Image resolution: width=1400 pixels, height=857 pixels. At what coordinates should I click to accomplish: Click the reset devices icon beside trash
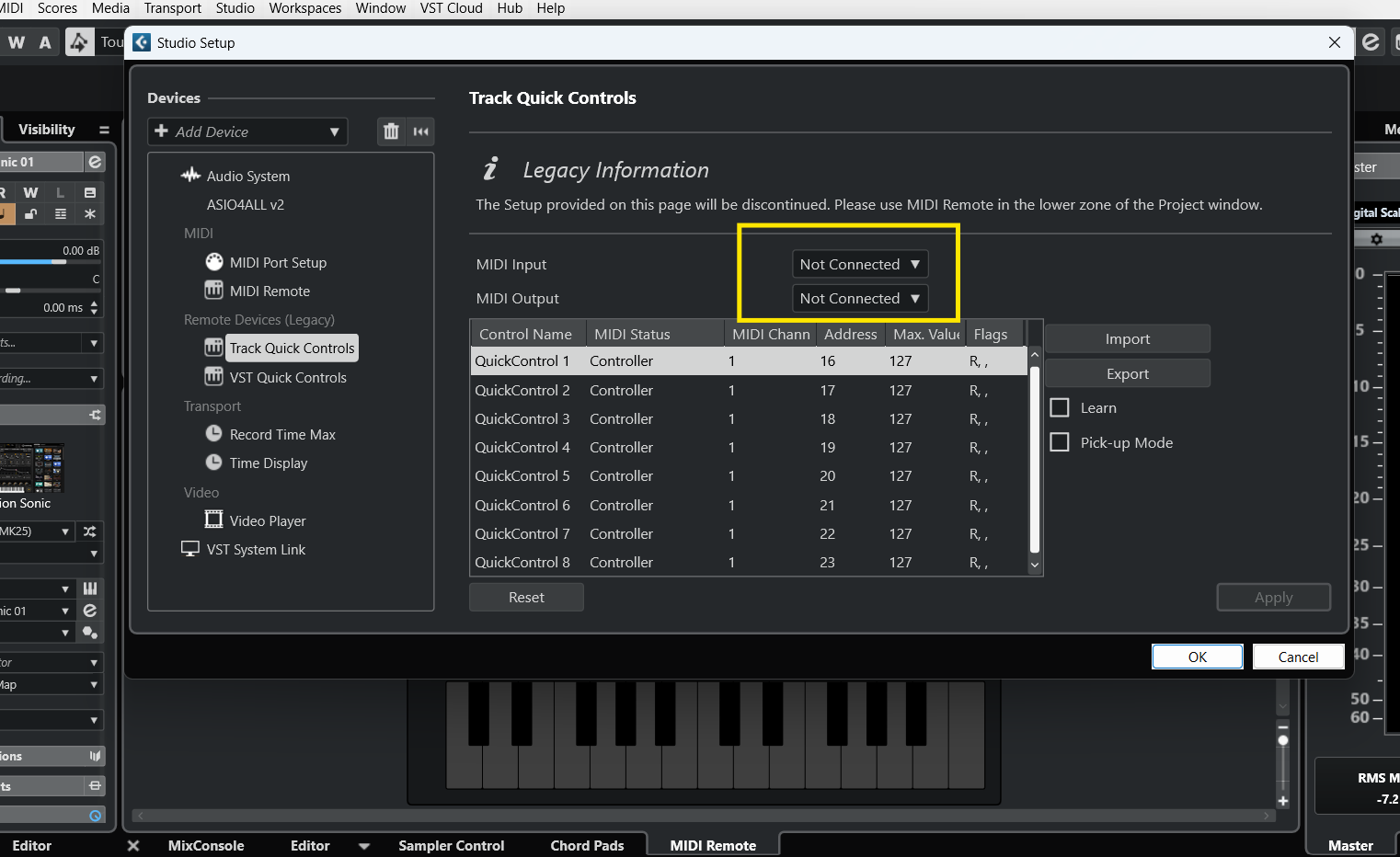[421, 131]
